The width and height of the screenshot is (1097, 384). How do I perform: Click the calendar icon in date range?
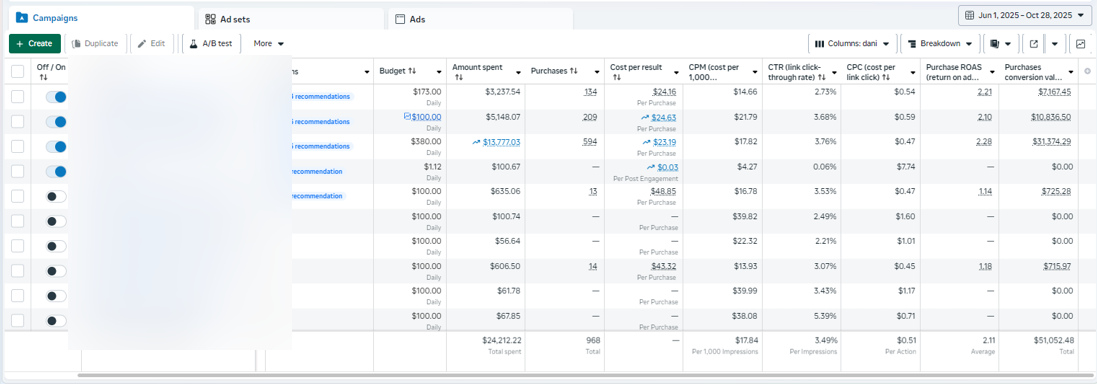(969, 15)
